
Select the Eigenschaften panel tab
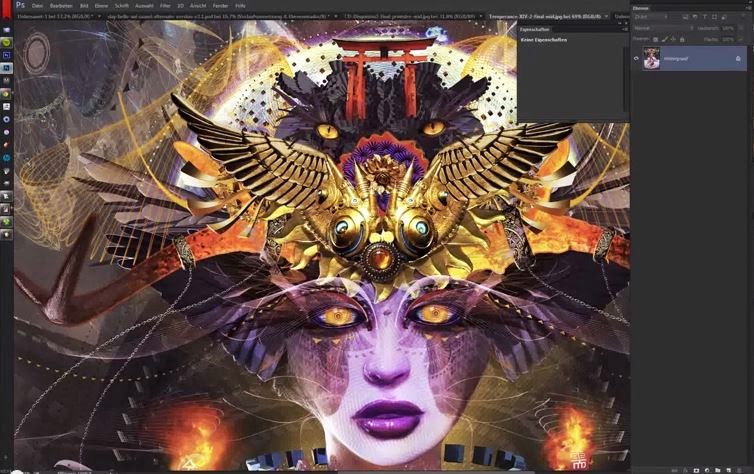click(534, 29)
